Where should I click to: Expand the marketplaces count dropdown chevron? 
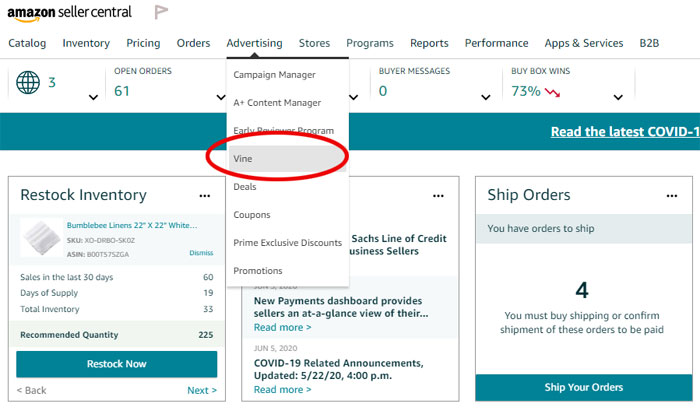(93, 97)
